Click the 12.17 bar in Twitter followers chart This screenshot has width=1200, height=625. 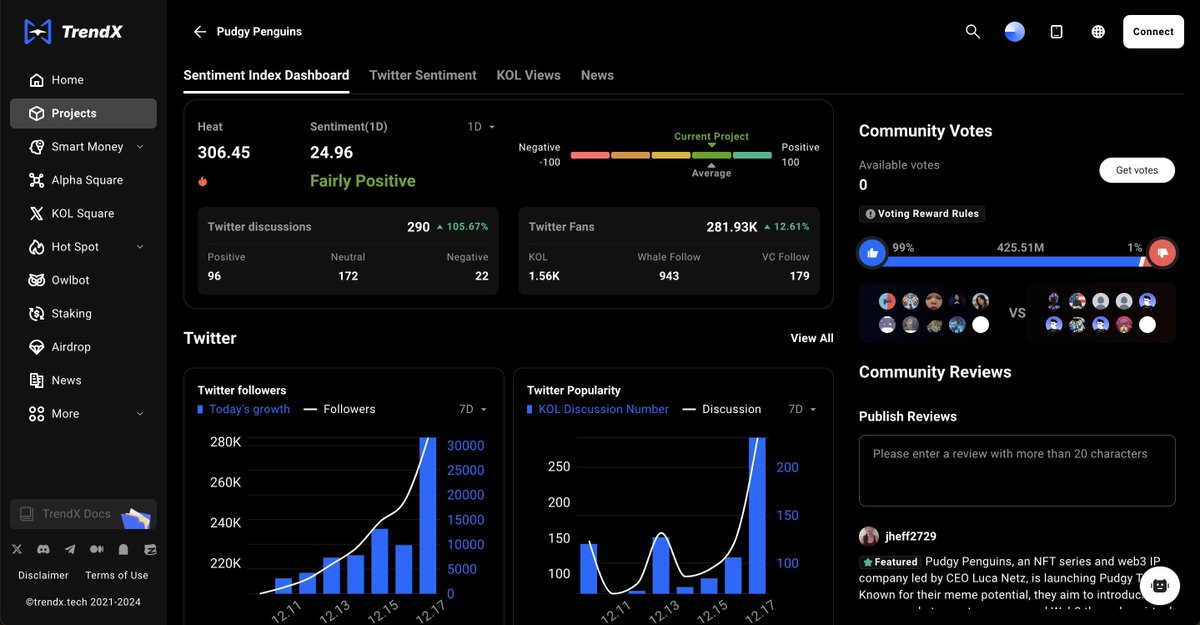pos(428,516)
